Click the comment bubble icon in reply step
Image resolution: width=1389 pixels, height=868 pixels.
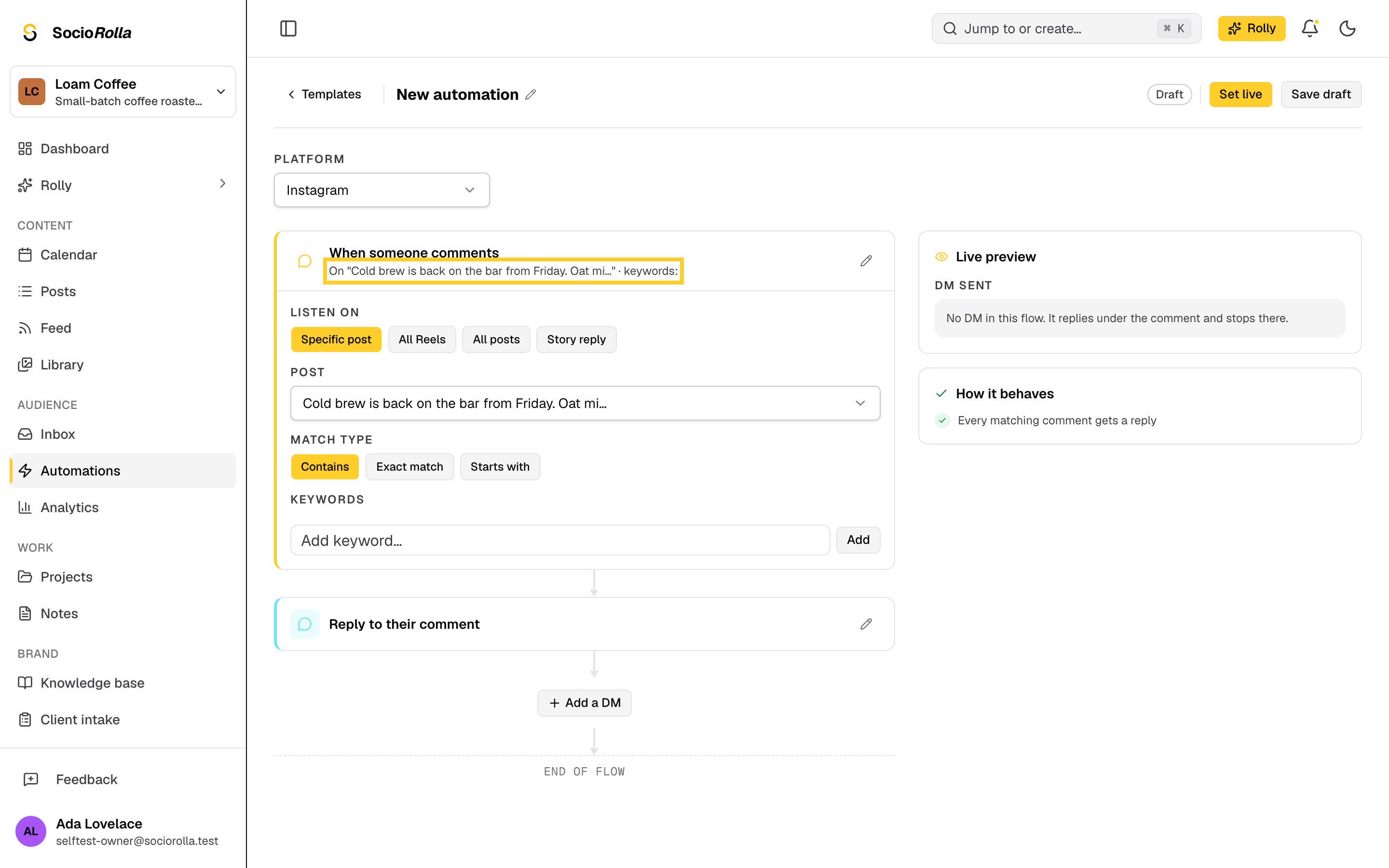point(305,624)
